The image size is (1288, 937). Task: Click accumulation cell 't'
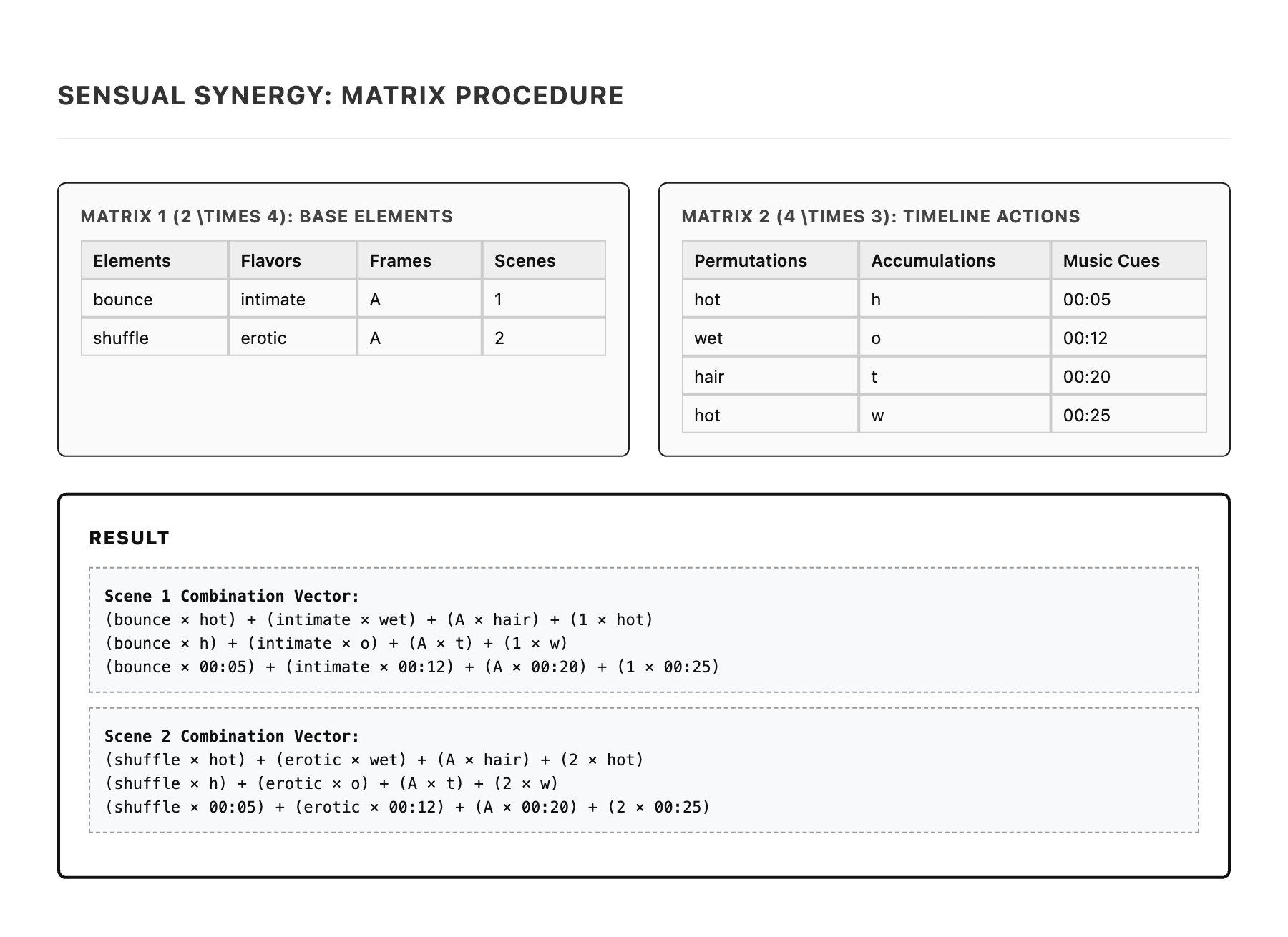[x=955, y=376]
